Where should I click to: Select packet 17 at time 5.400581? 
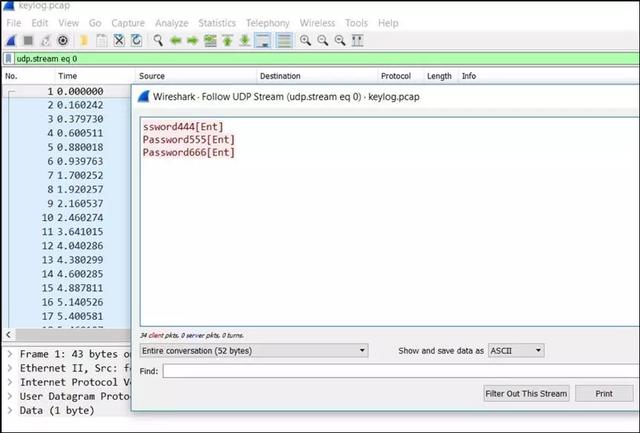[69, 316]
